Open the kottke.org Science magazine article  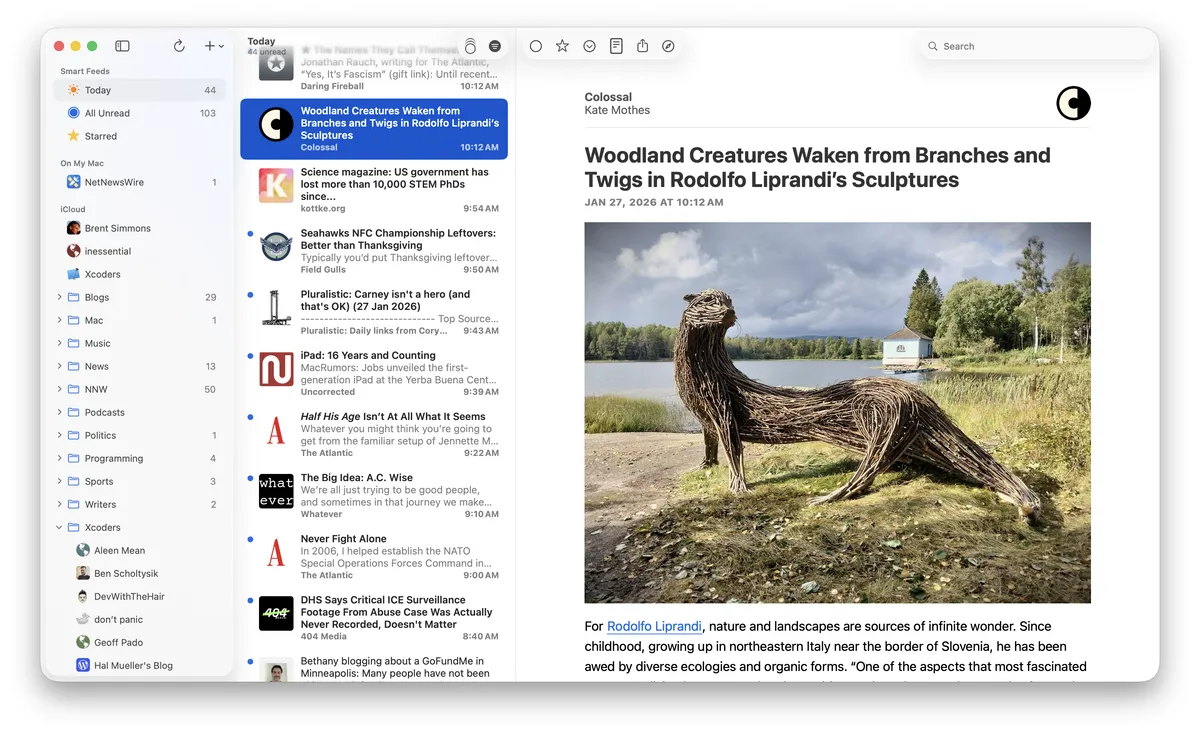pyautogui.click(x=374, y=190)
